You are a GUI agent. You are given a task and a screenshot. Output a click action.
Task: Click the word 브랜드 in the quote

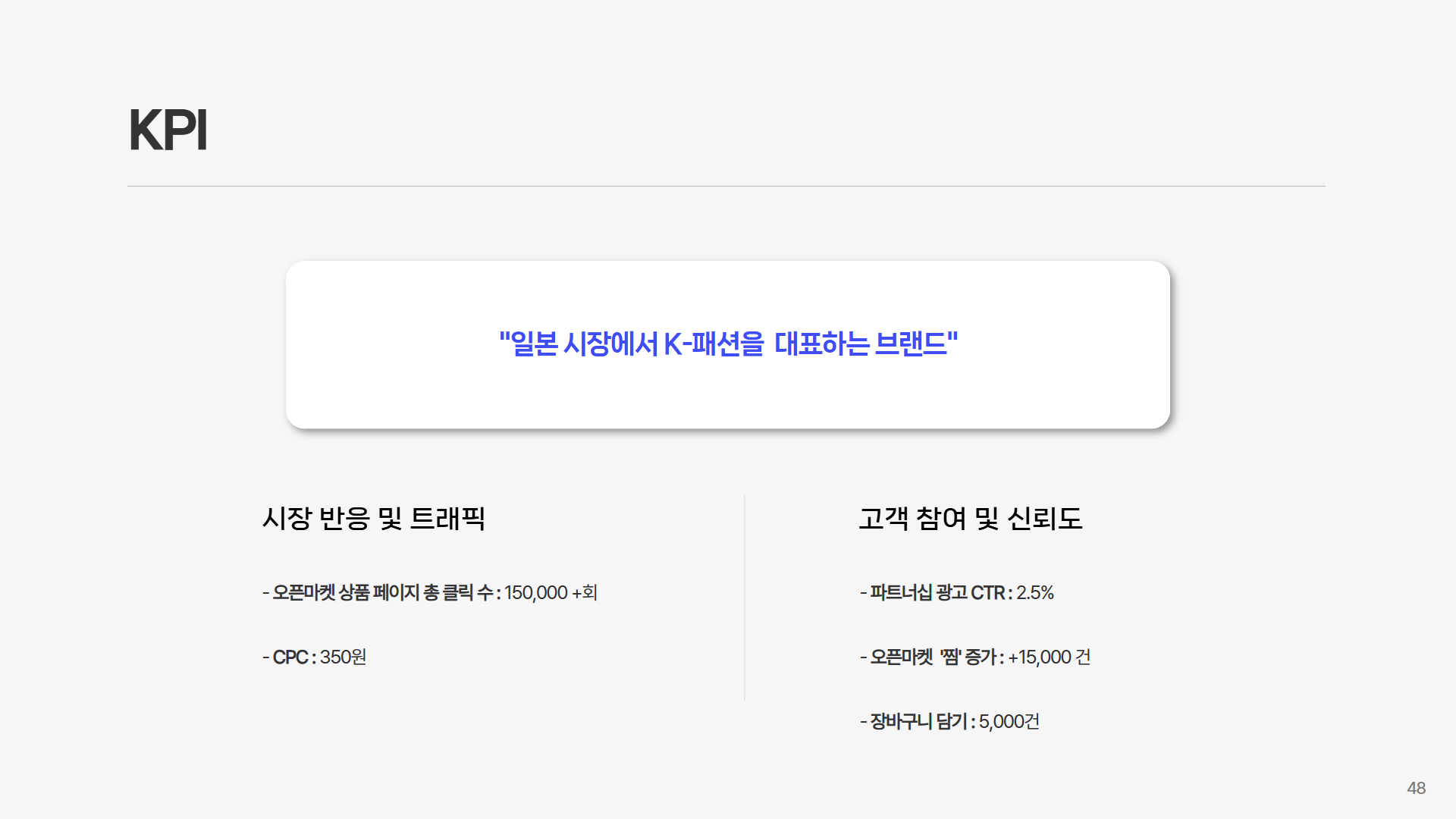point(911,344)
